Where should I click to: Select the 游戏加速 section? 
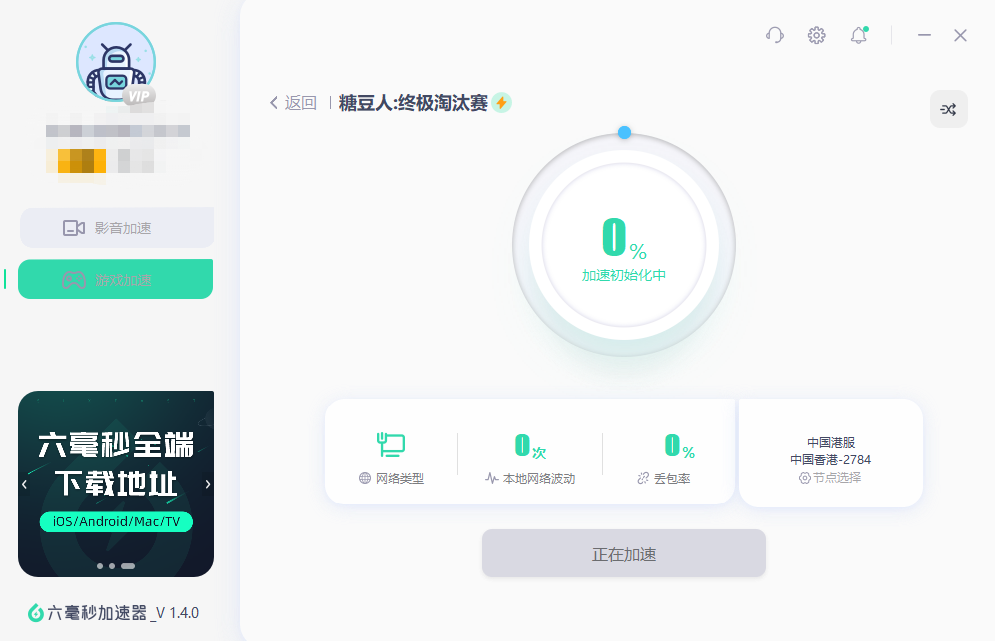[x=115, y=279]
